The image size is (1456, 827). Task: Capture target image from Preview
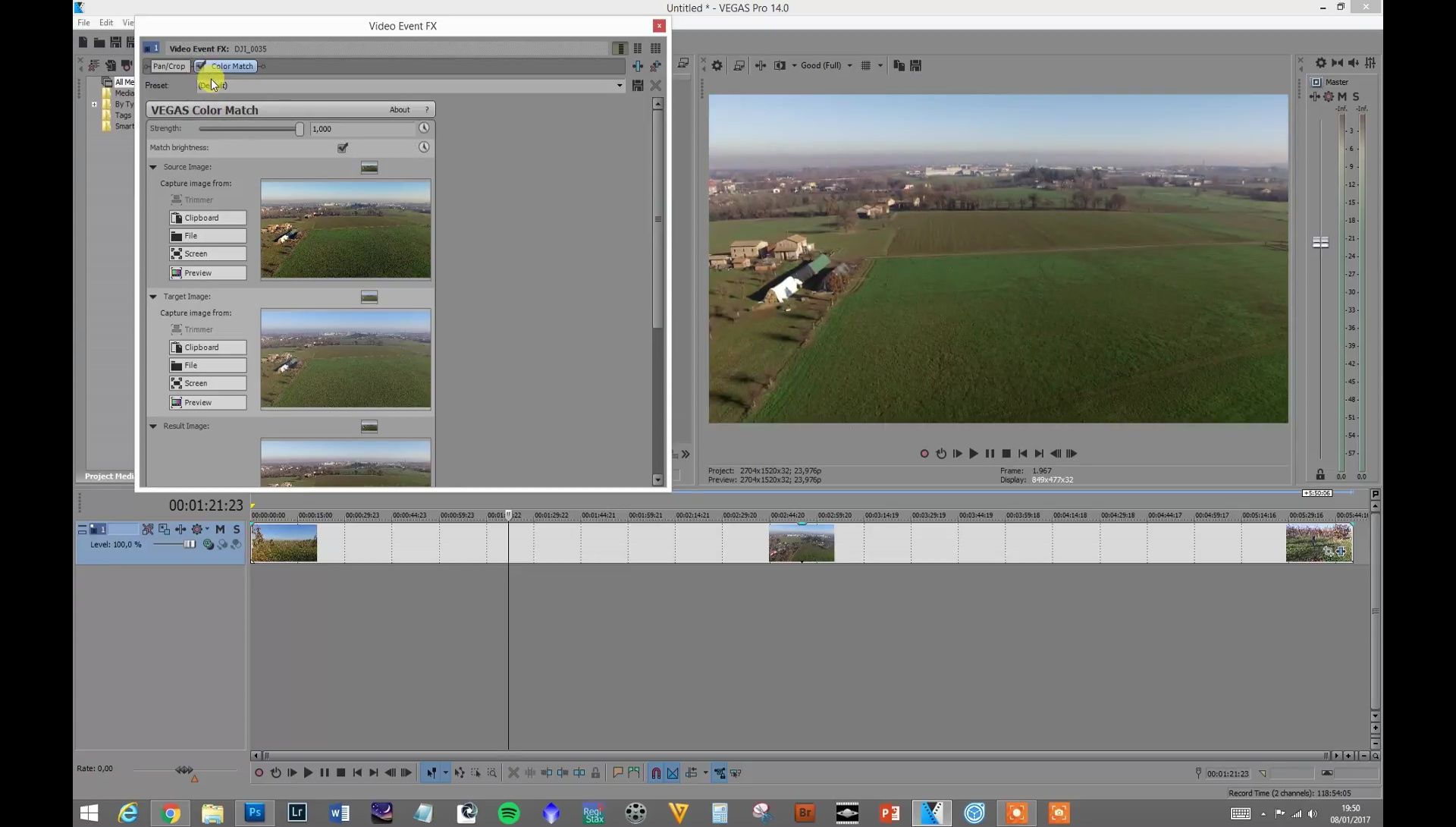click(x=208, y=403)
